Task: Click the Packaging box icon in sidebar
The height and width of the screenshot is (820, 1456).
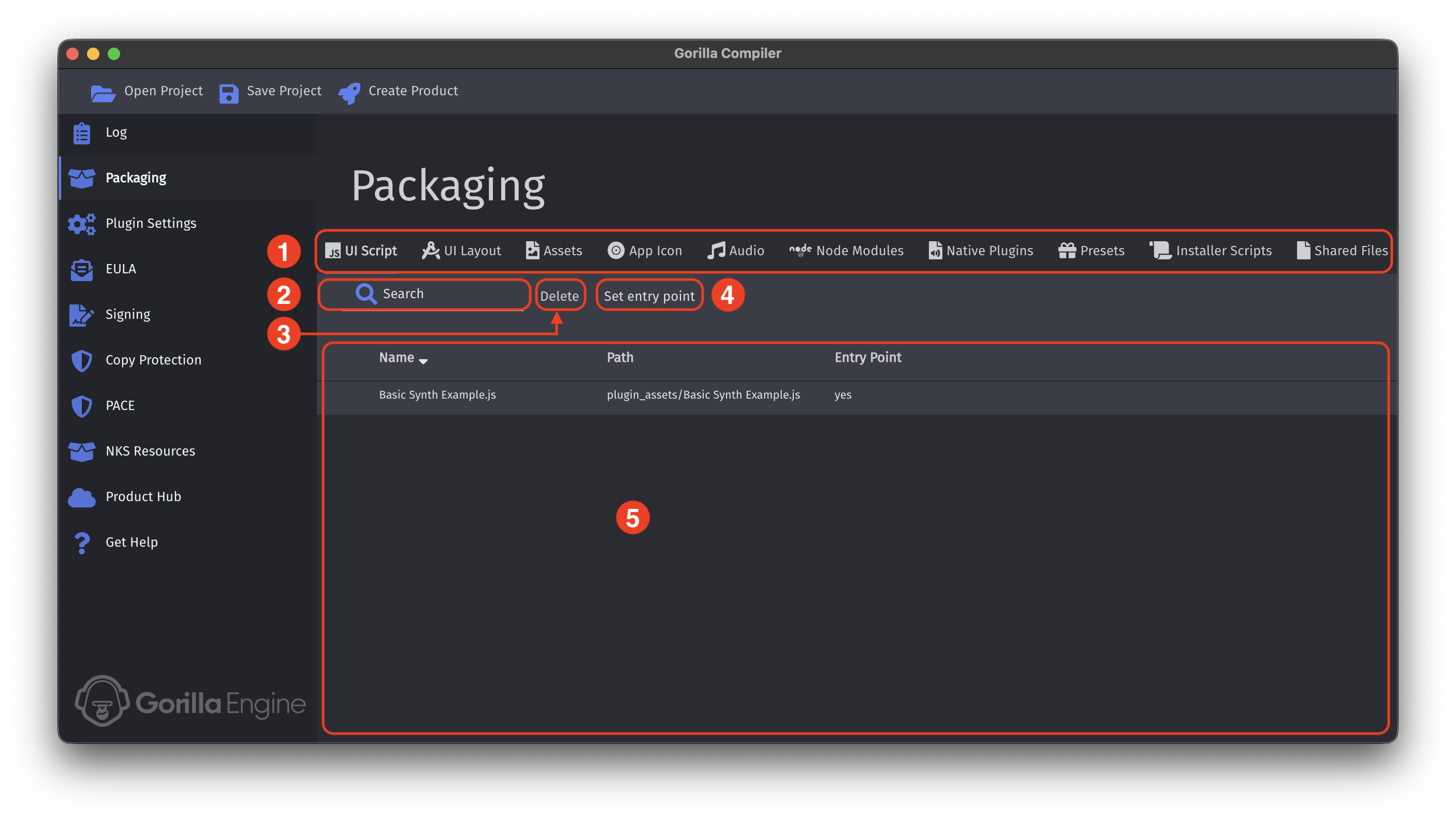Action: tap(82, 178)
